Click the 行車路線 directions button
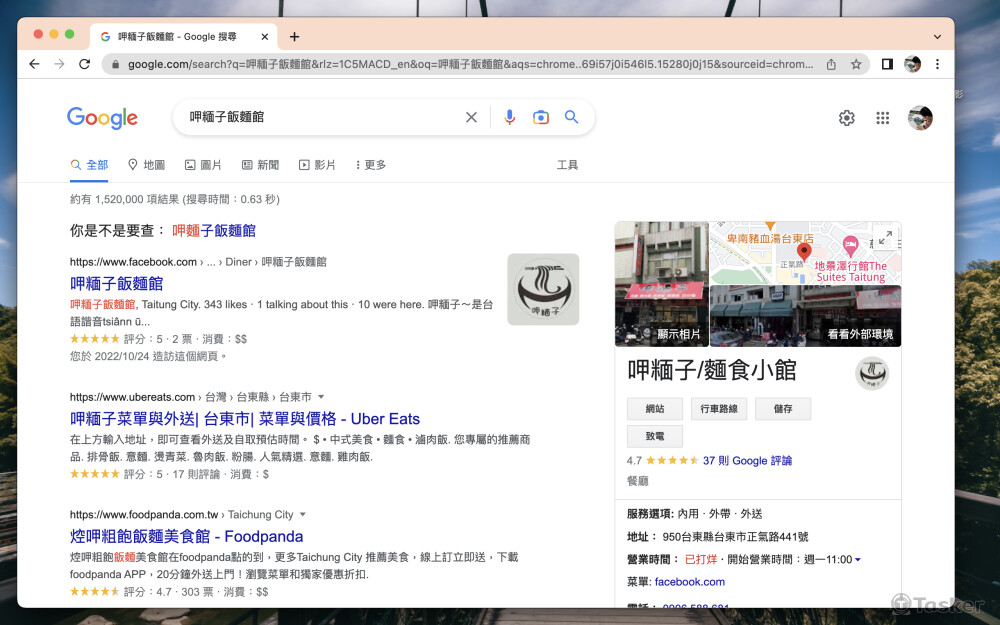This screenshot has width=1000, height=625. pos(719,408)
